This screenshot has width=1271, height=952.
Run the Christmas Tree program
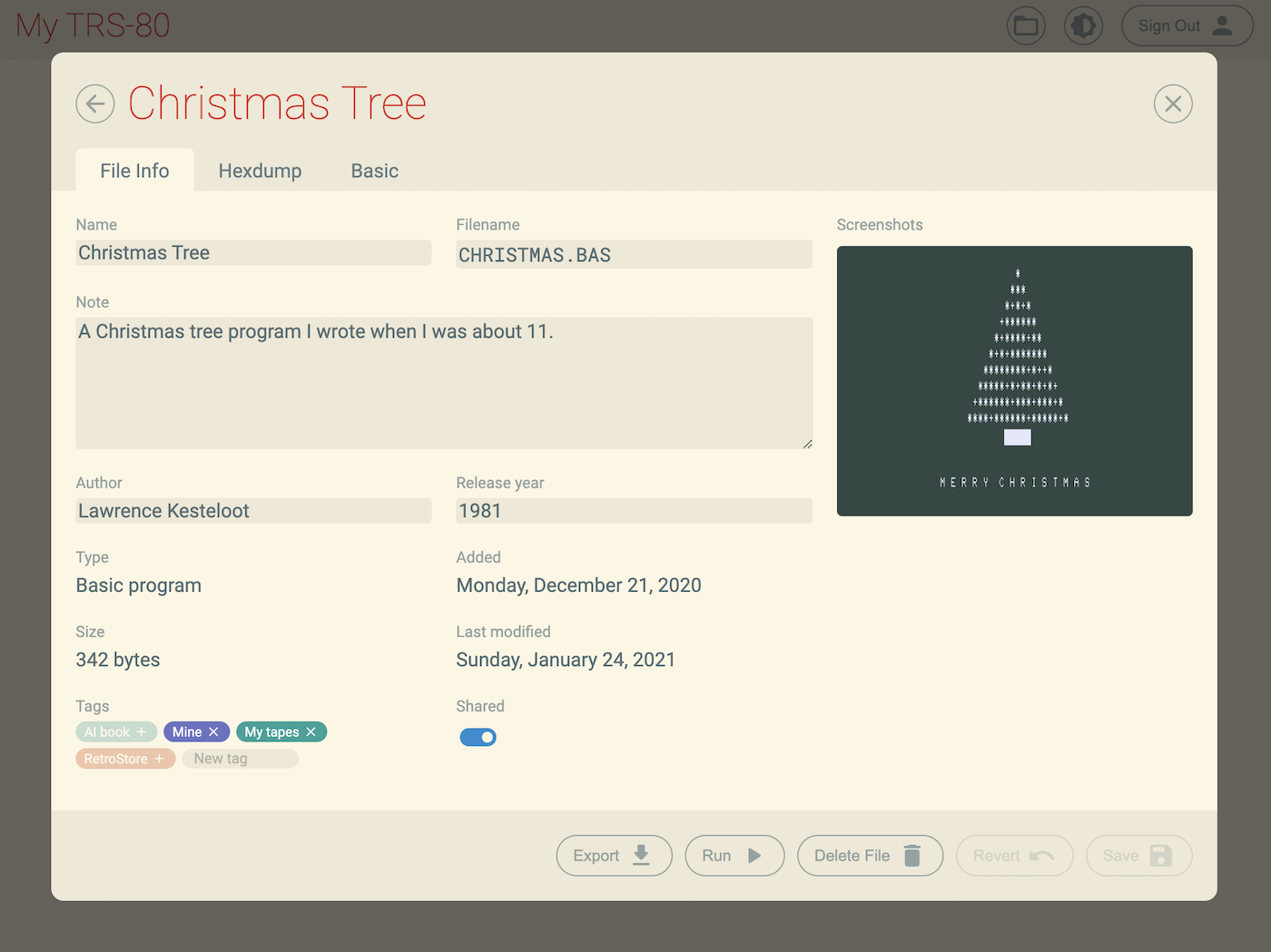734,856
